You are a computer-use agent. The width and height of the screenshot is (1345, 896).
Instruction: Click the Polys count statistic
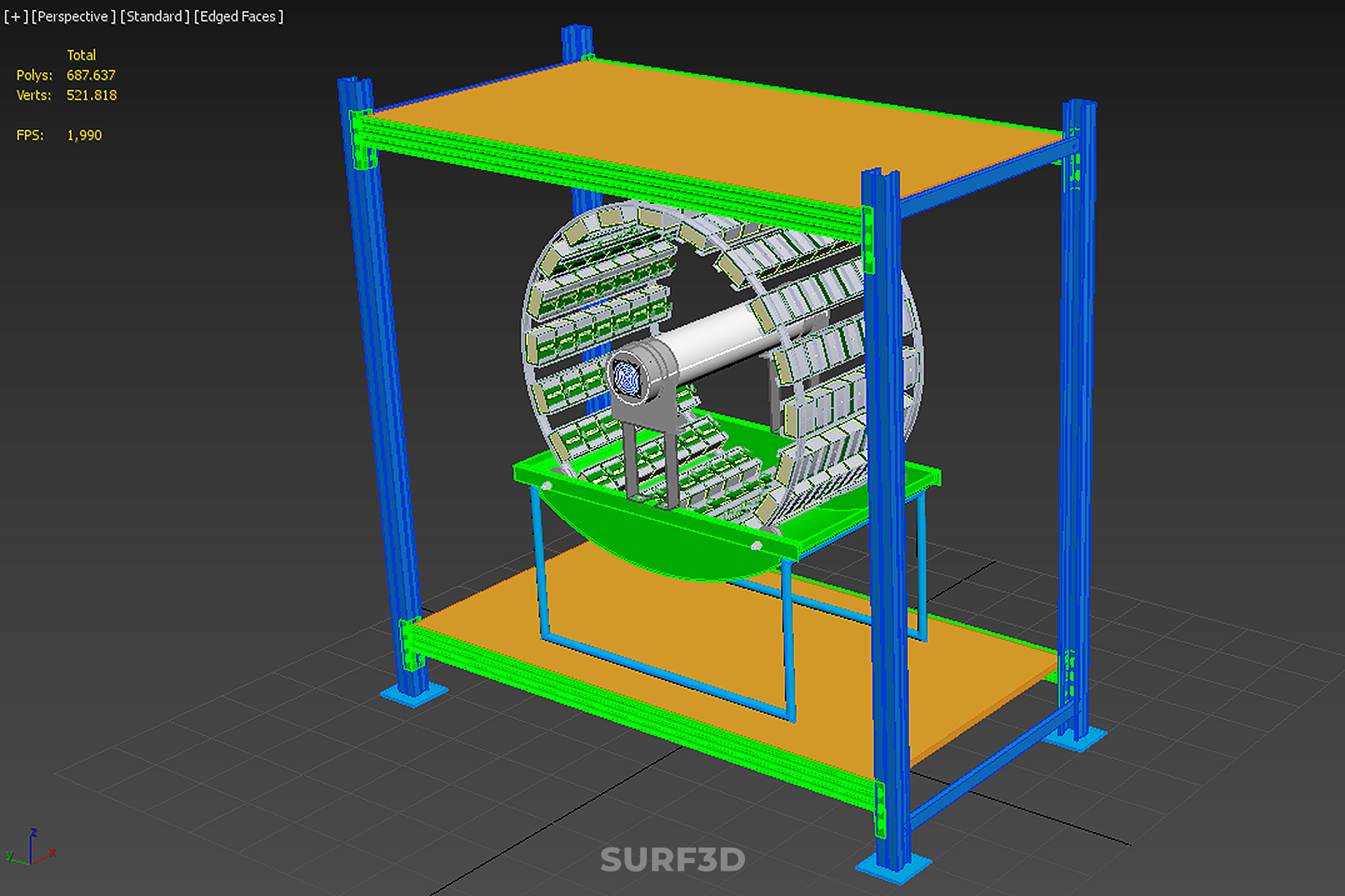[x=90, y=75]
